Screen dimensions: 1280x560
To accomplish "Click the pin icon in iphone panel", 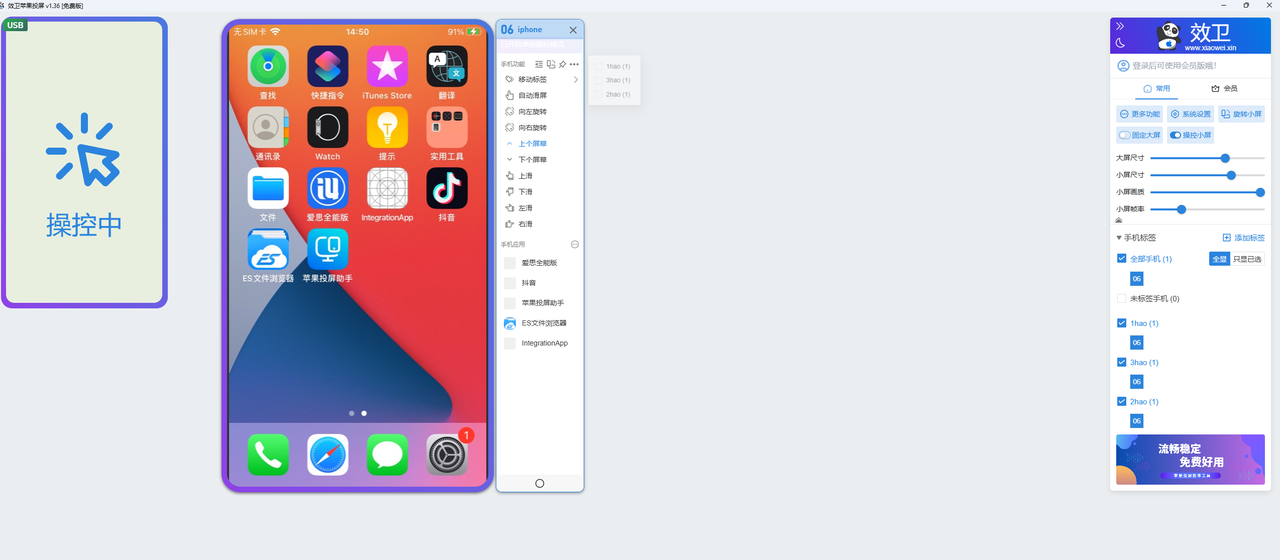I will (x=562, y=64).
